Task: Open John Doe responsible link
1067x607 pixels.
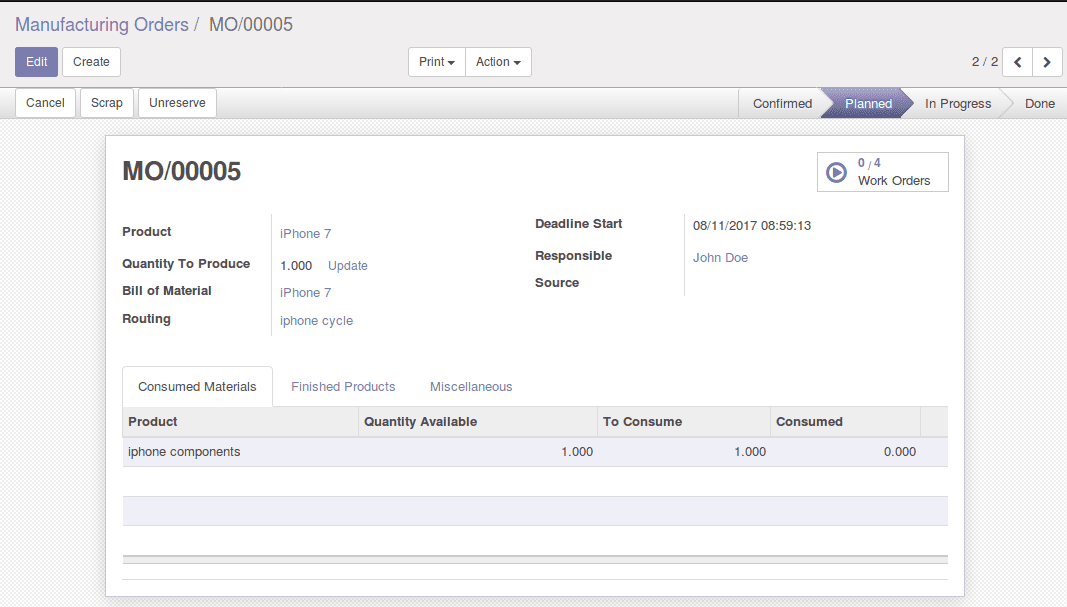Action: (720, 257)
